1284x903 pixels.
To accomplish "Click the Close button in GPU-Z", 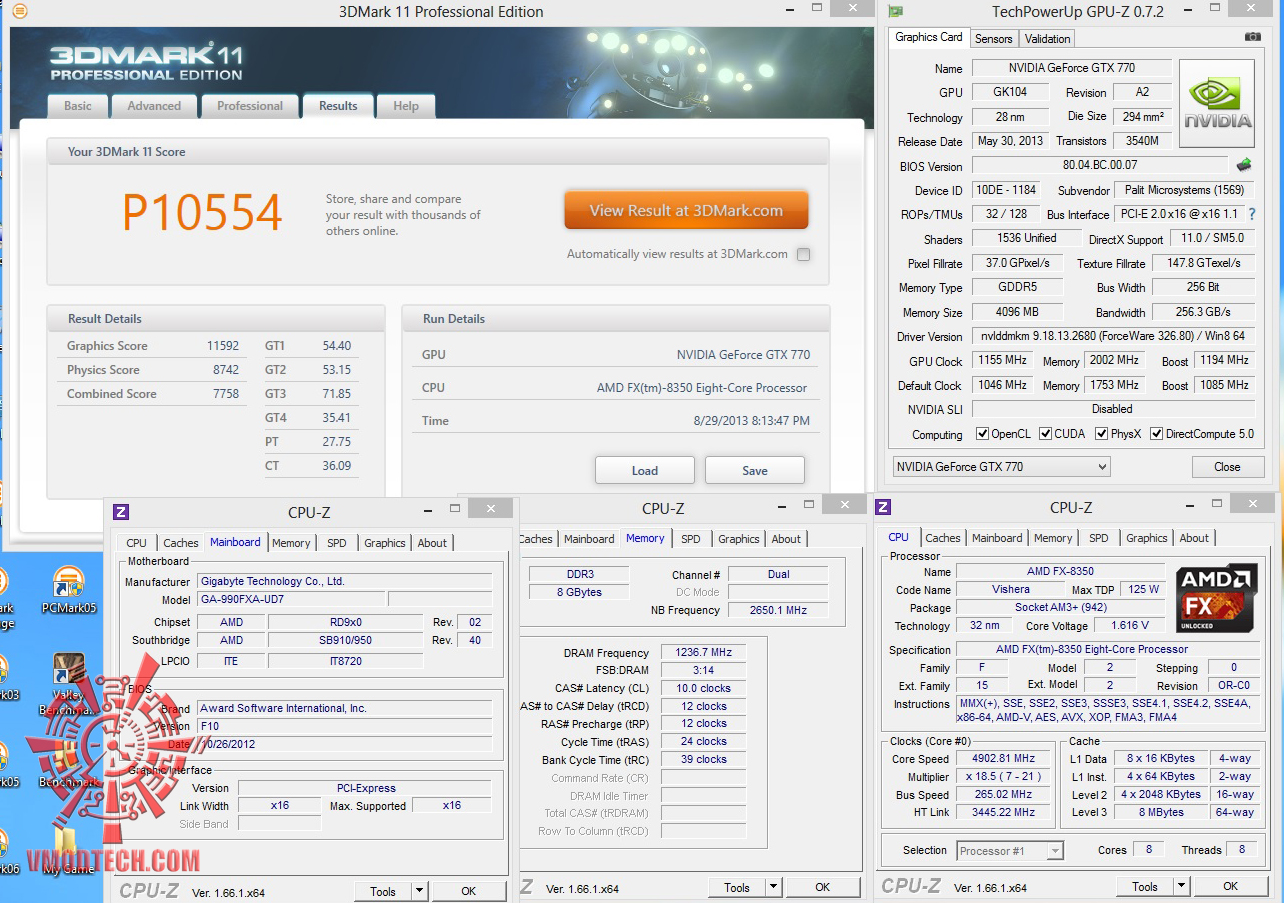I will [x=1227, y=467].
